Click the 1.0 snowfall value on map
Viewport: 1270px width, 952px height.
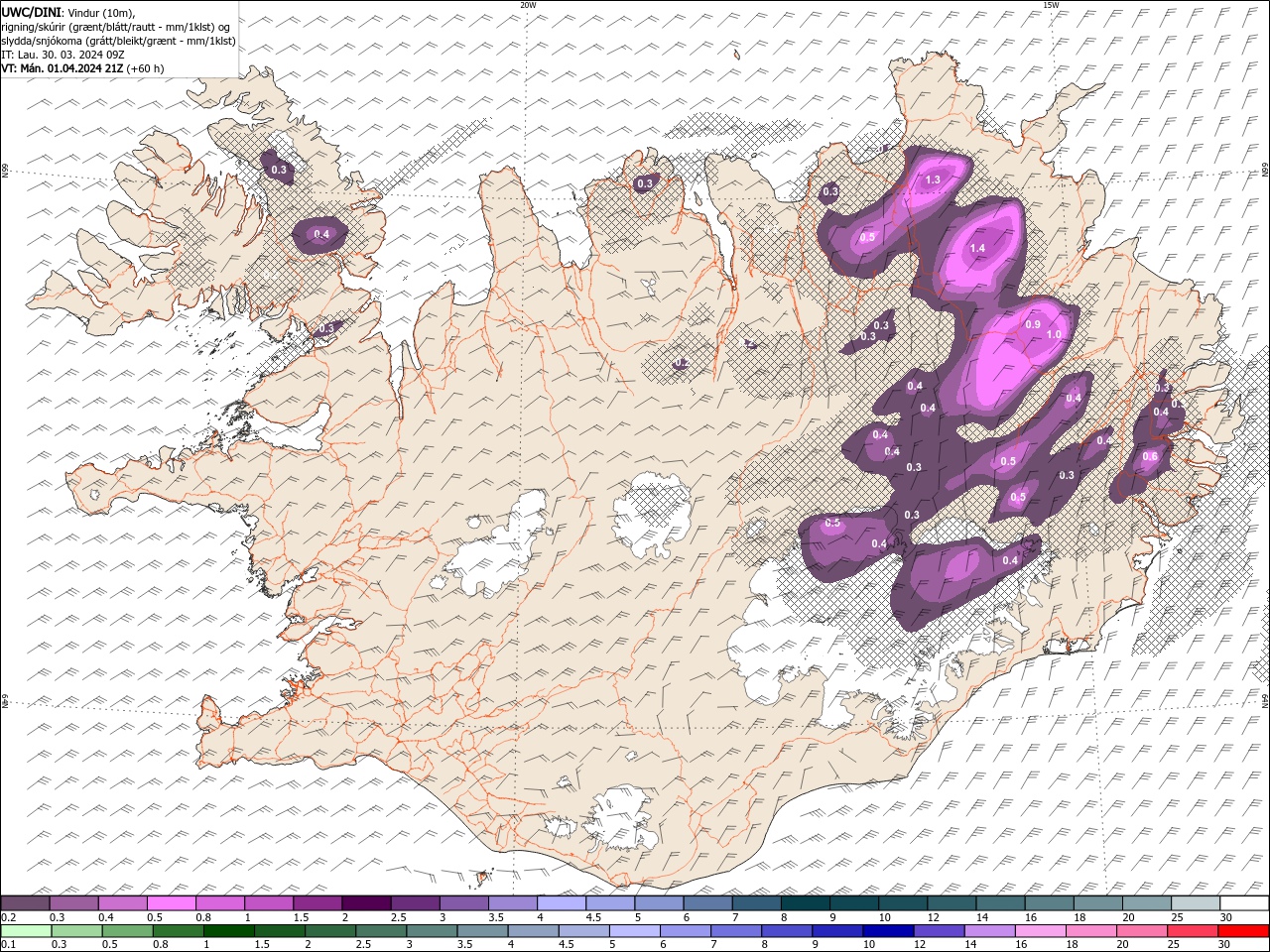tap(1054, 334)
